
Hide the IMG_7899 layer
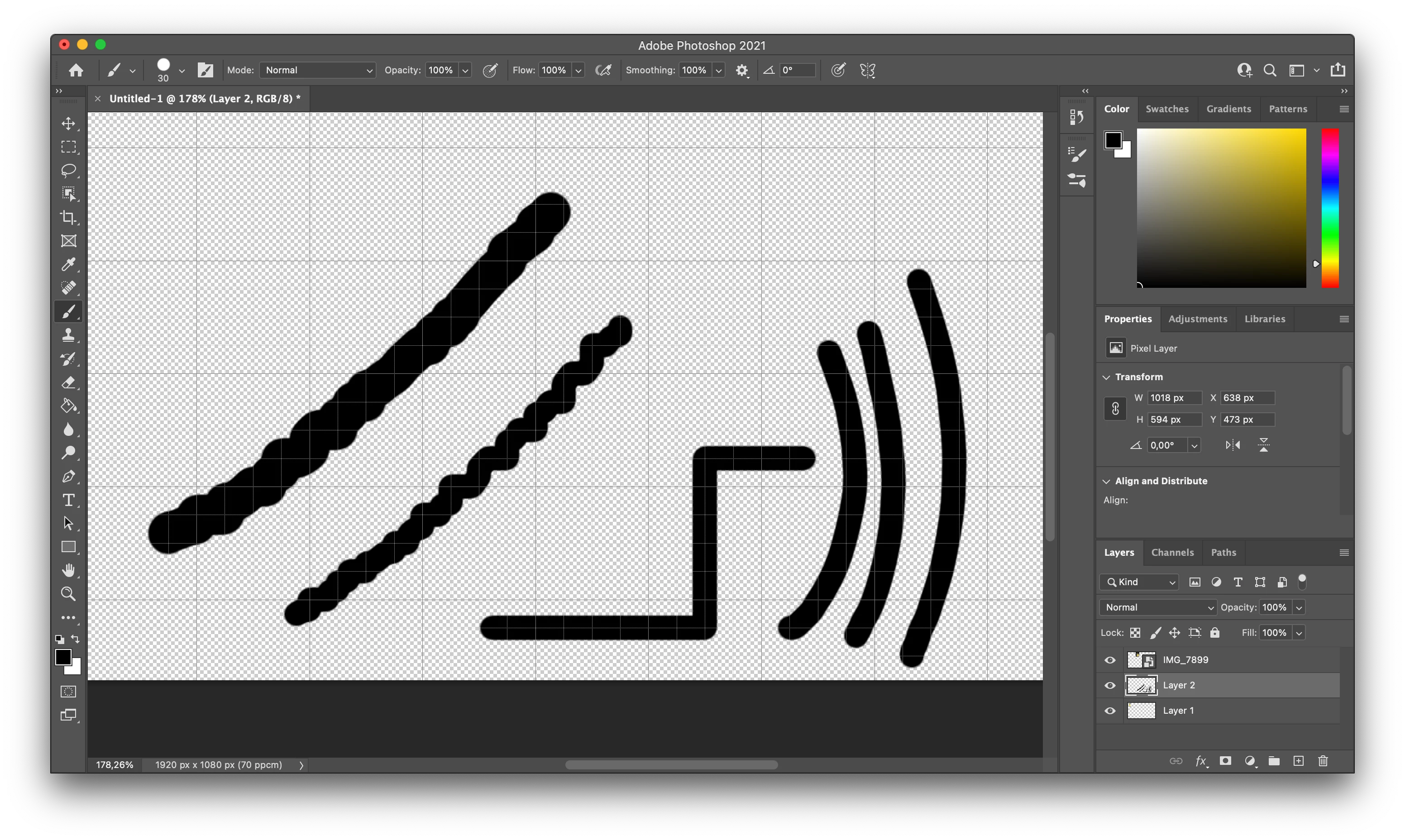(x=1109, y=660)
